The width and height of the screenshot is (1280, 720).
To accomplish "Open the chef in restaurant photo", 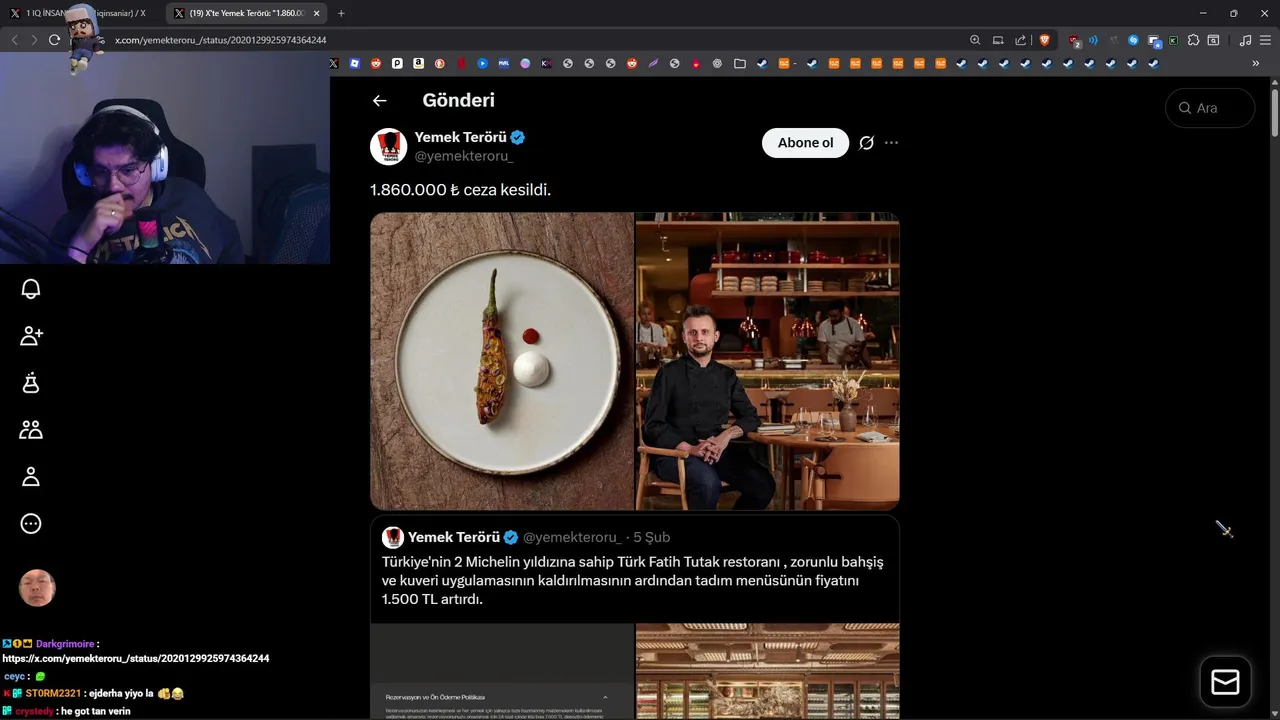I will [x=768, y=361].
